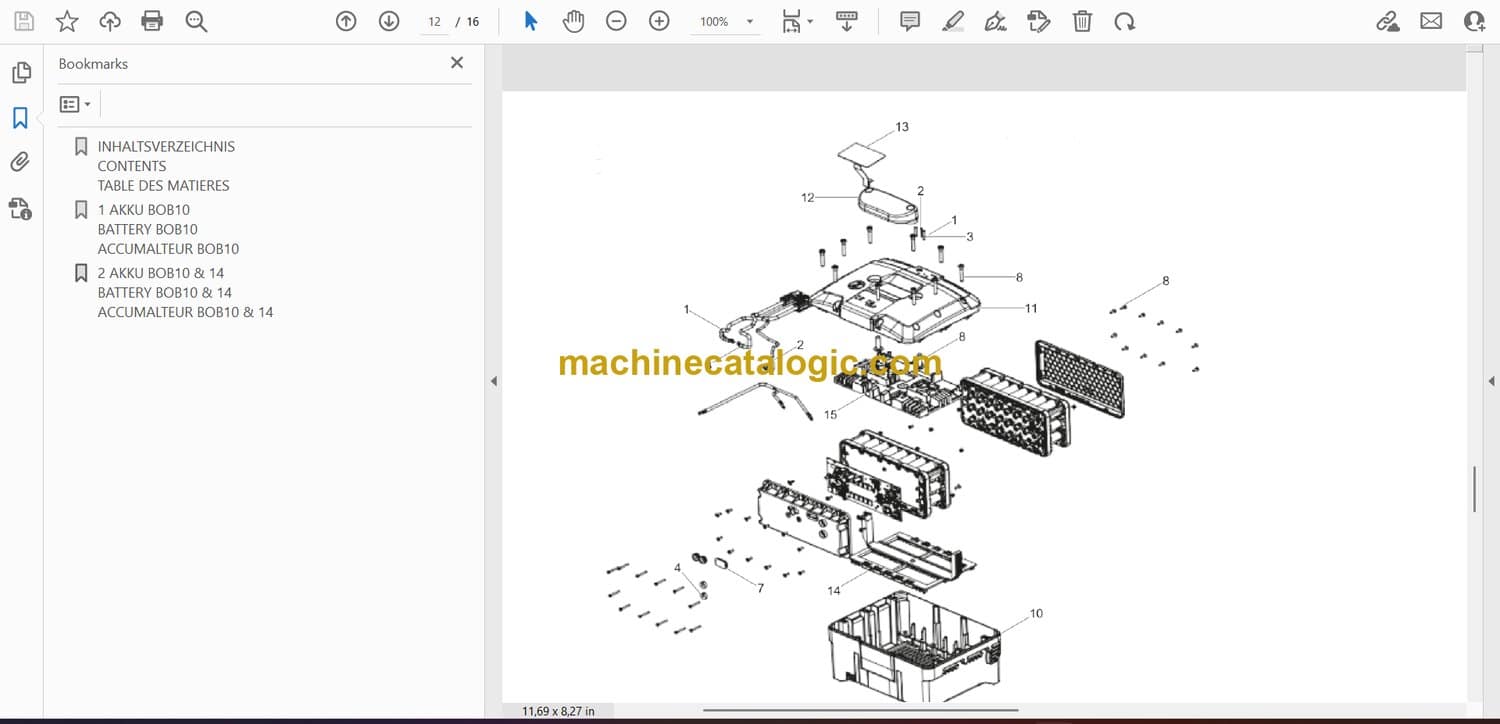Toggle the Attachments paperclip panel

pos(20,162)
